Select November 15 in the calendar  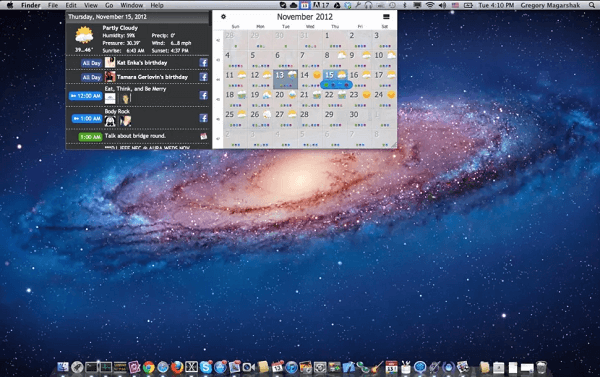(335, 79)
